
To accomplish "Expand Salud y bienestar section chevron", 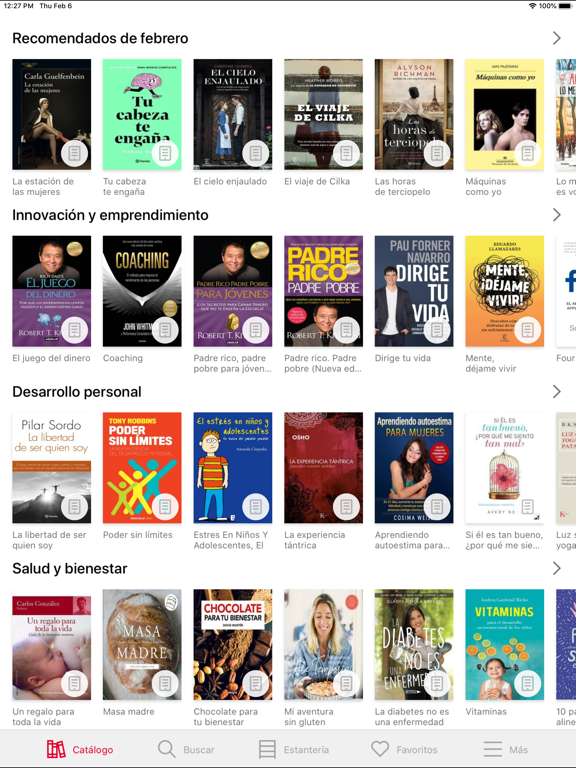I will [556, 569].
